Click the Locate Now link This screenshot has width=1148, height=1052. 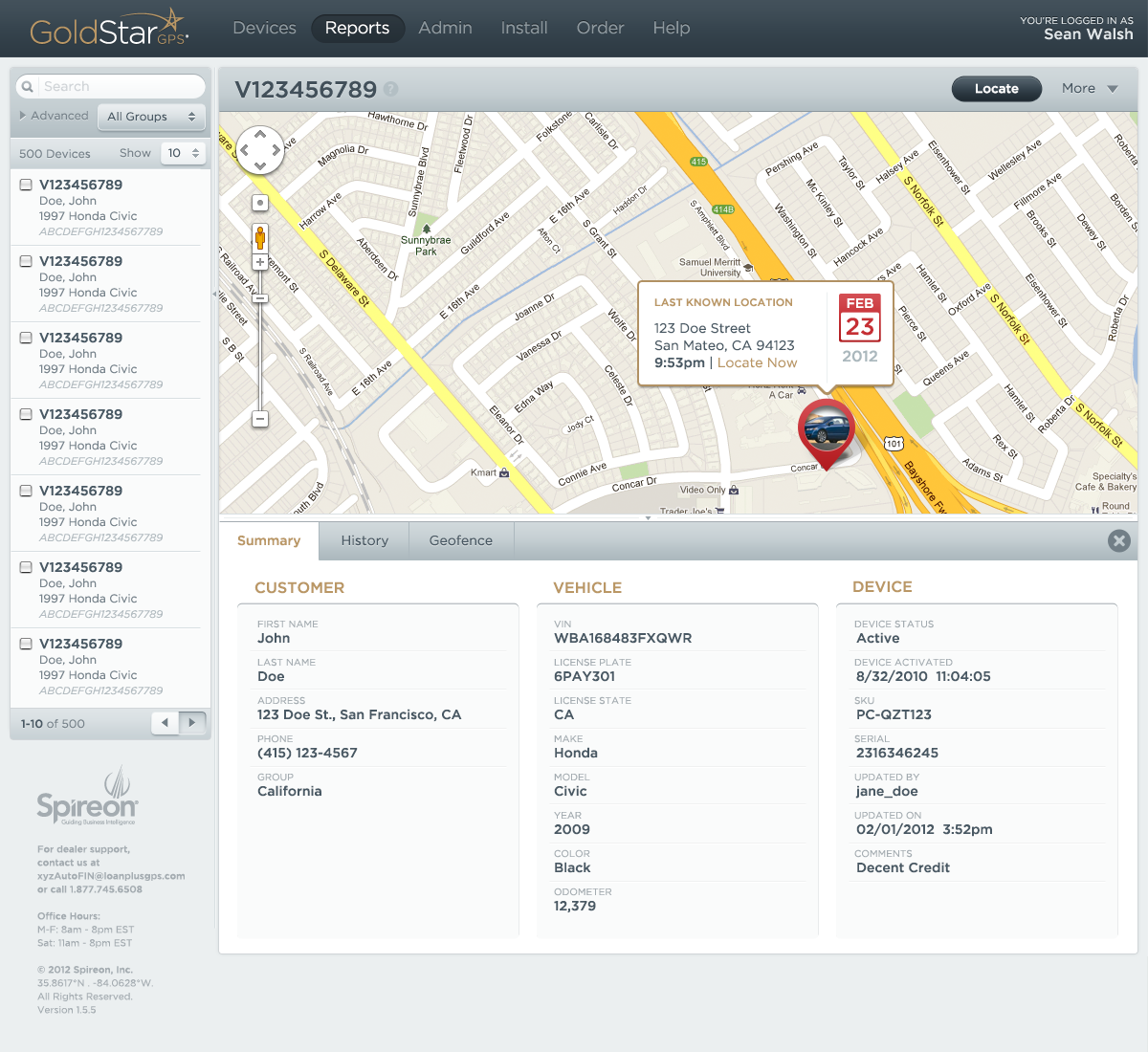[x=757, y=362]
